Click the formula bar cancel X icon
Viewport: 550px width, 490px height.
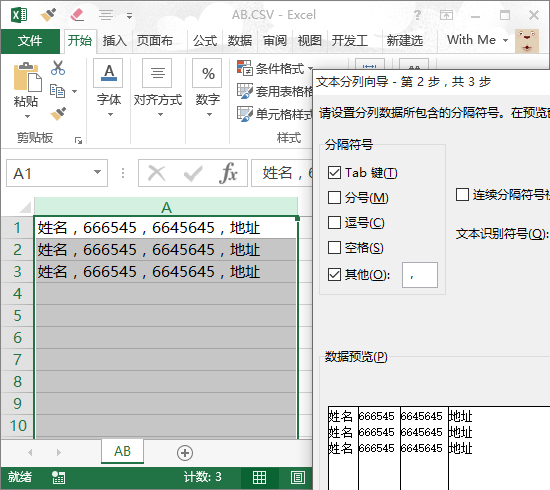157,173
